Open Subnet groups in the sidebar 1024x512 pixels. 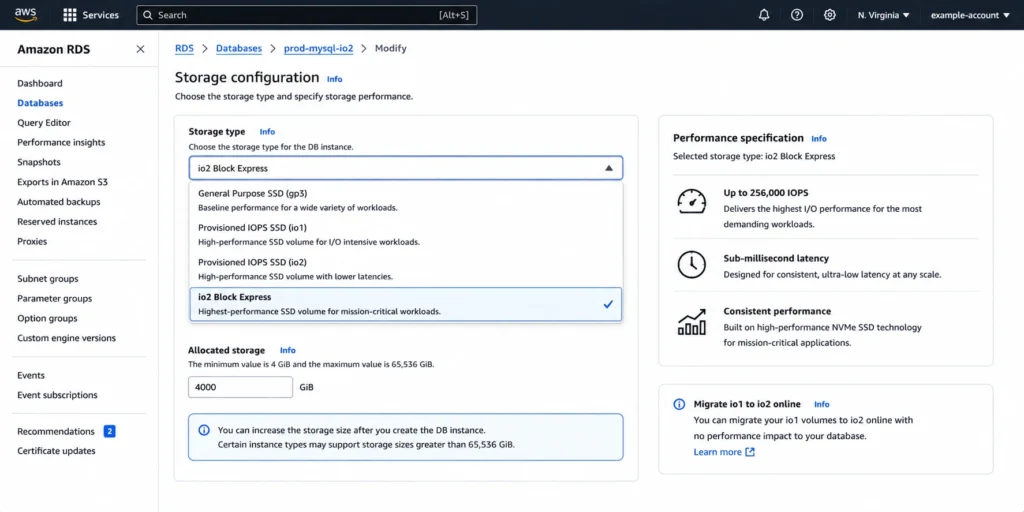[48, 279]
